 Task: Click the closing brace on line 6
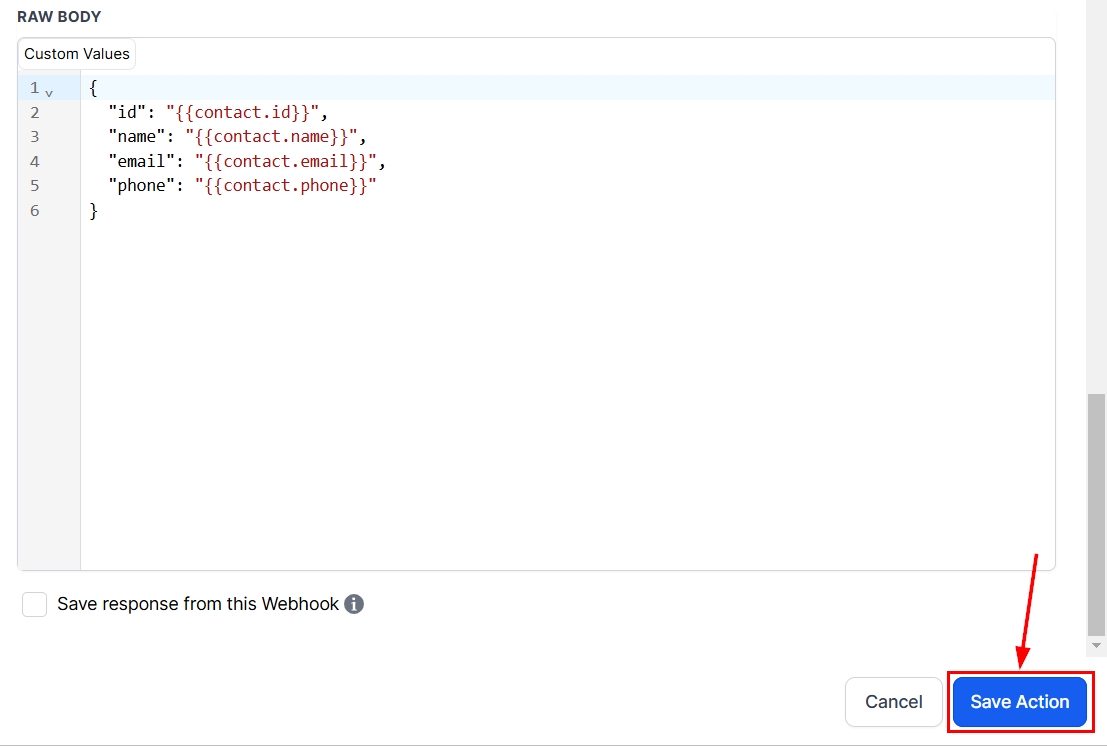point(94,210)
